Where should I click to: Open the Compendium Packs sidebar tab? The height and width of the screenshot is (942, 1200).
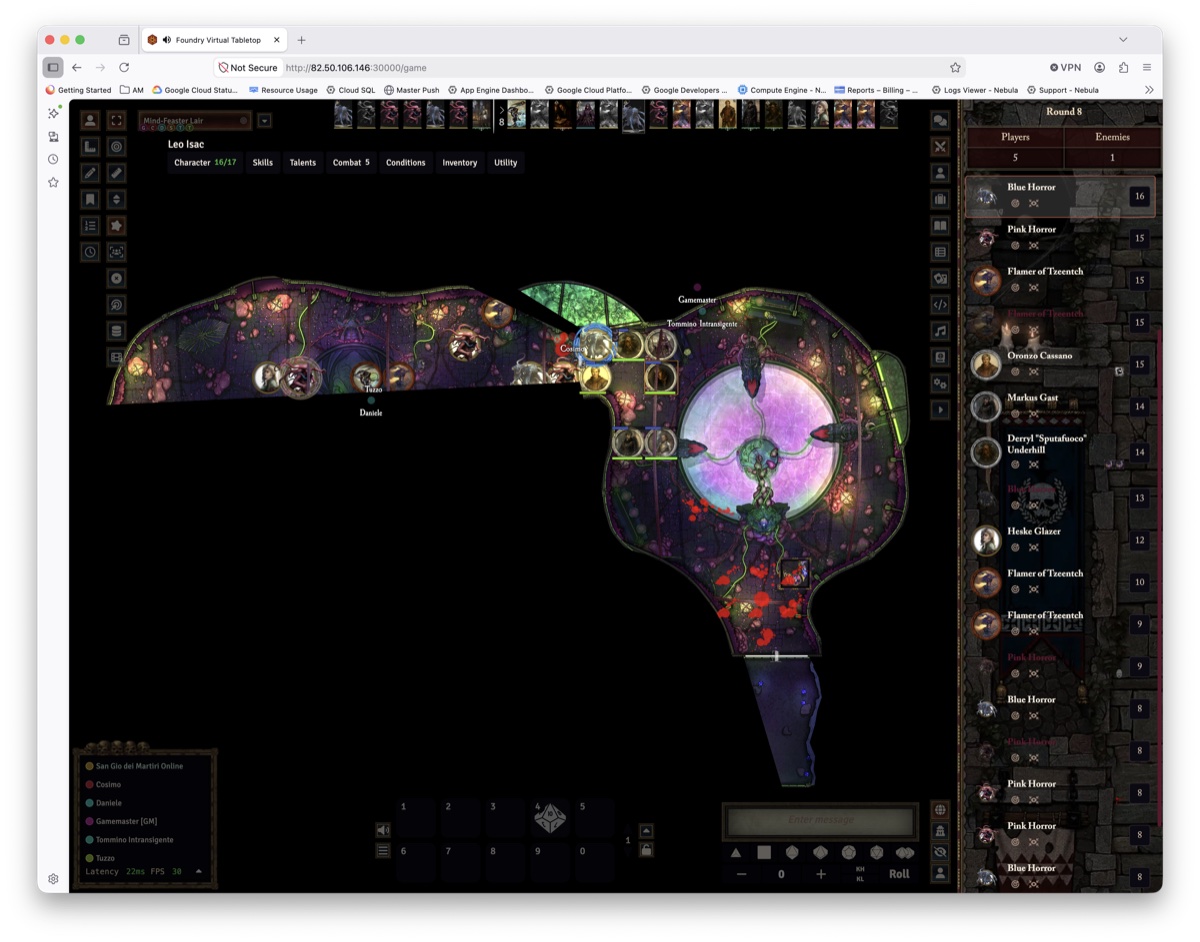click(940, 357)
